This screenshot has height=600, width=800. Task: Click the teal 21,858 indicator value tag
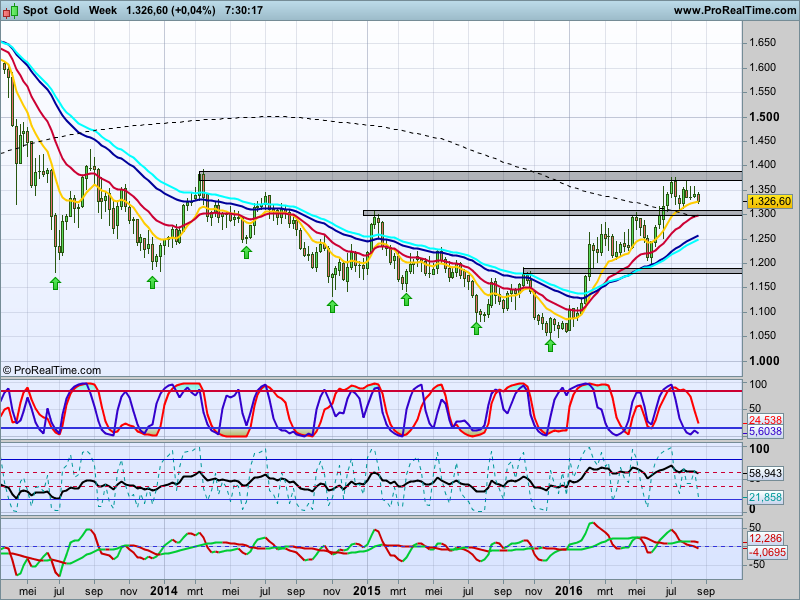pos(765,497)
